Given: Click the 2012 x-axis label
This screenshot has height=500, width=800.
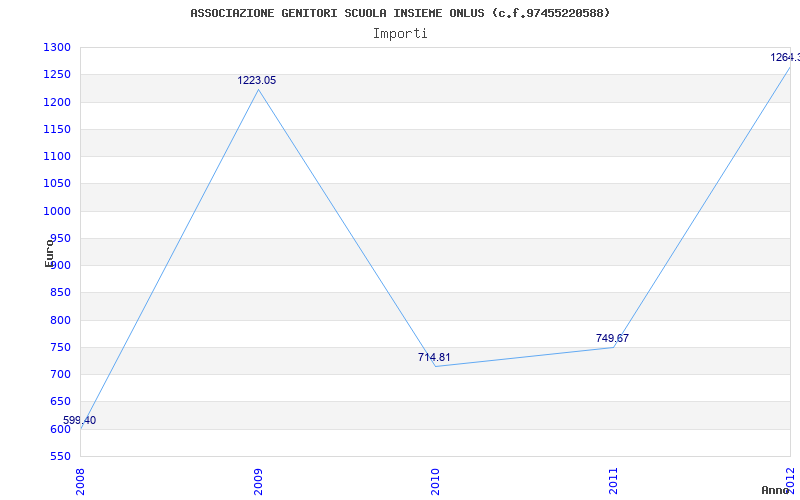Looking at the screenshot, I should coord(791,481).
